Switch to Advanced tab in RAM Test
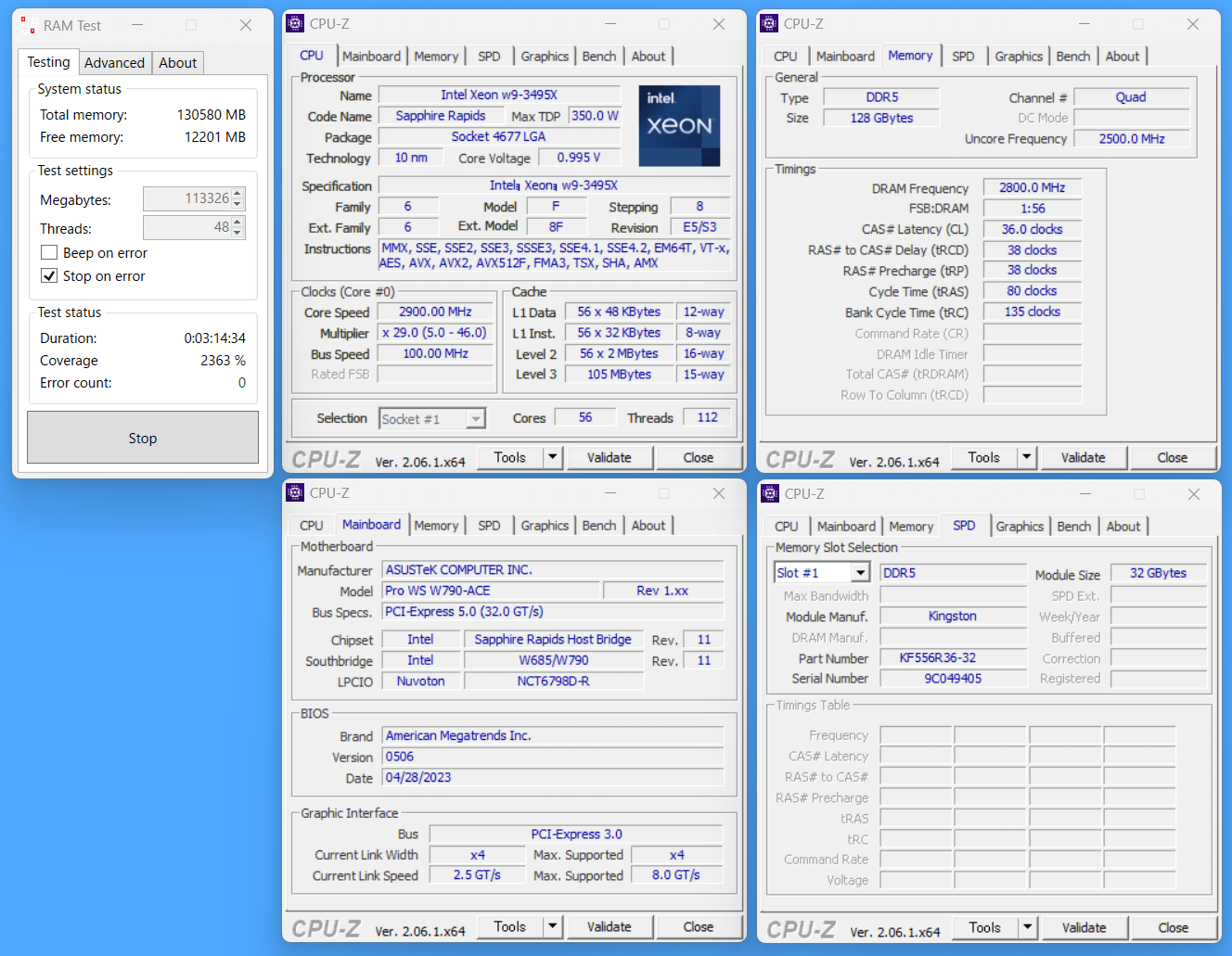Image resolution: width=1232 pixels, height=956 pixels. [114, 63]
